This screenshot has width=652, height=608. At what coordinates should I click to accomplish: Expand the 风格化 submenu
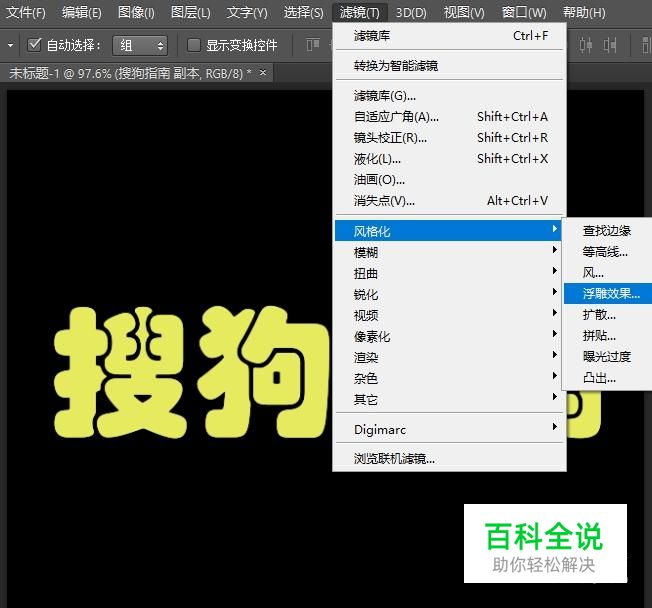tap(448, 231)
